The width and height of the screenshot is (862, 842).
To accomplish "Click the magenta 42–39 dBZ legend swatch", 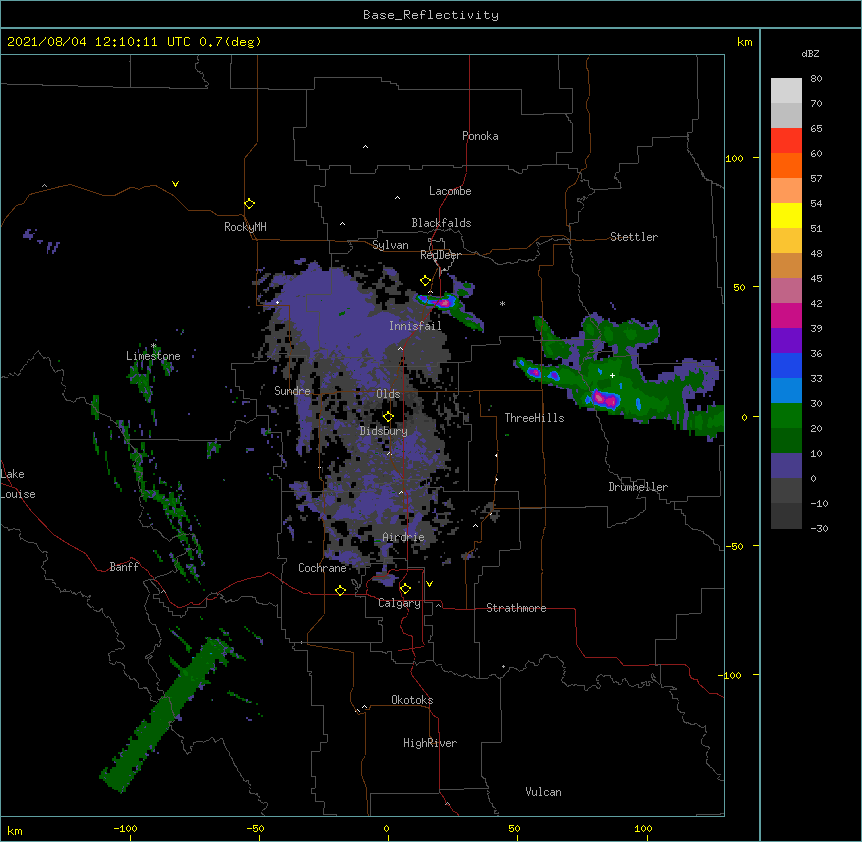I will (x=786, y=315).
